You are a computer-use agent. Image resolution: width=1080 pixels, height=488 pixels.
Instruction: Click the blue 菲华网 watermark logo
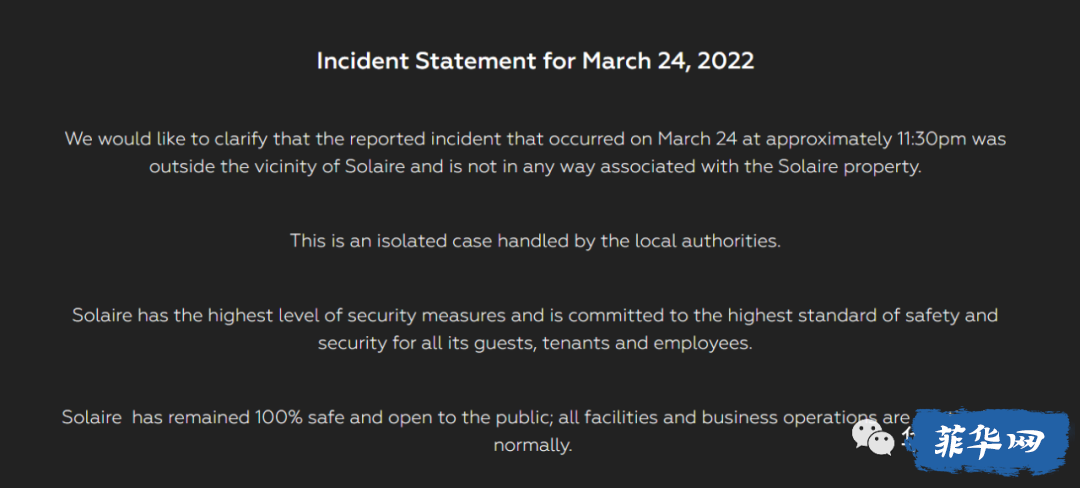pos(992,441)
